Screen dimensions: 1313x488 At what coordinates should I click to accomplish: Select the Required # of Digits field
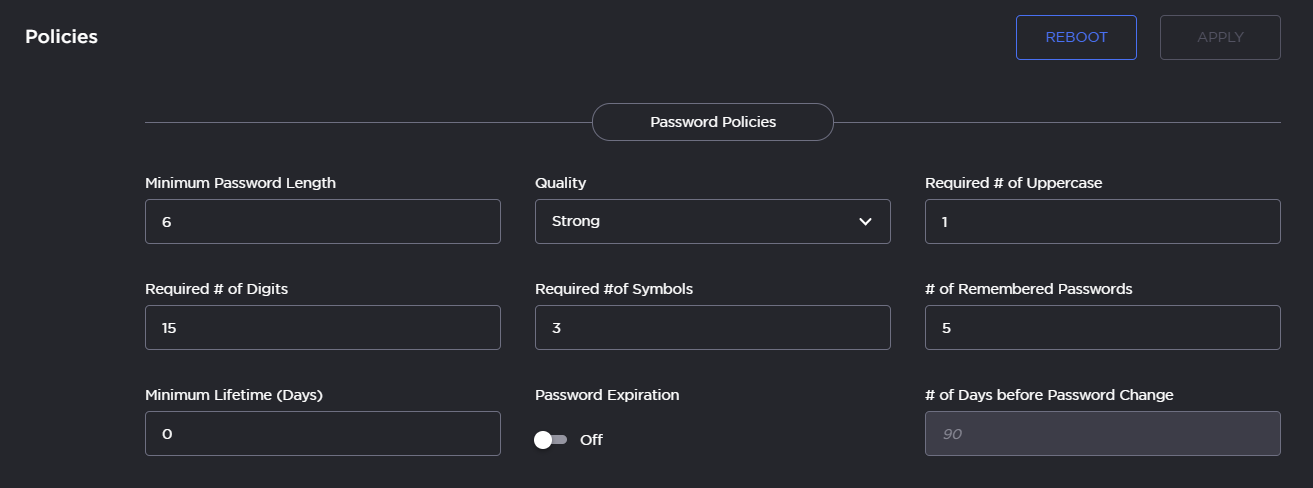(x=322, y=327)
